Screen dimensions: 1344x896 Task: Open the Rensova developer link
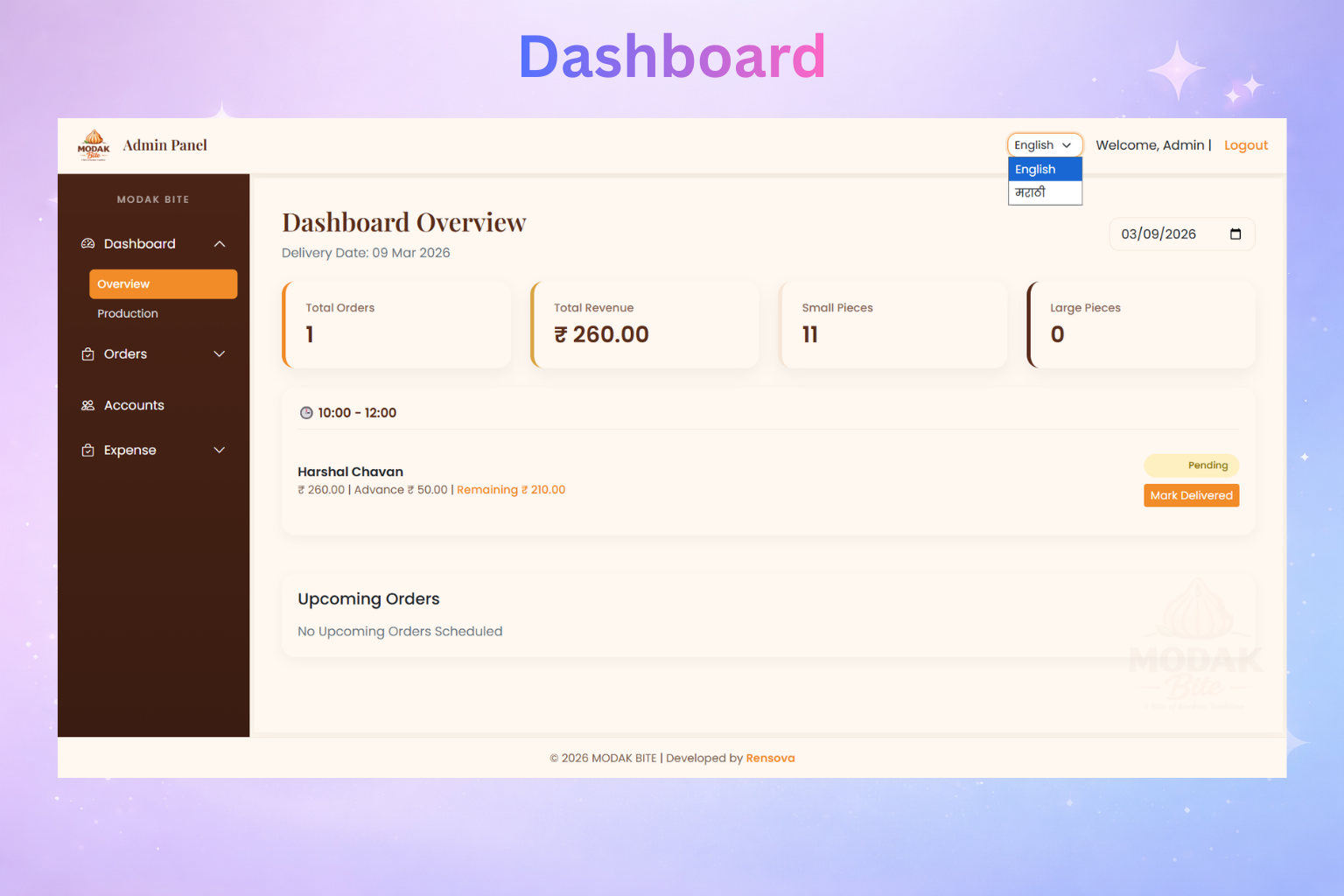coord(770,759)
